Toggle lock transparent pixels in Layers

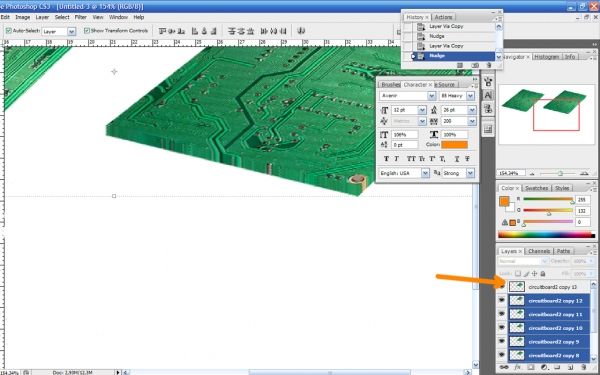518,274
